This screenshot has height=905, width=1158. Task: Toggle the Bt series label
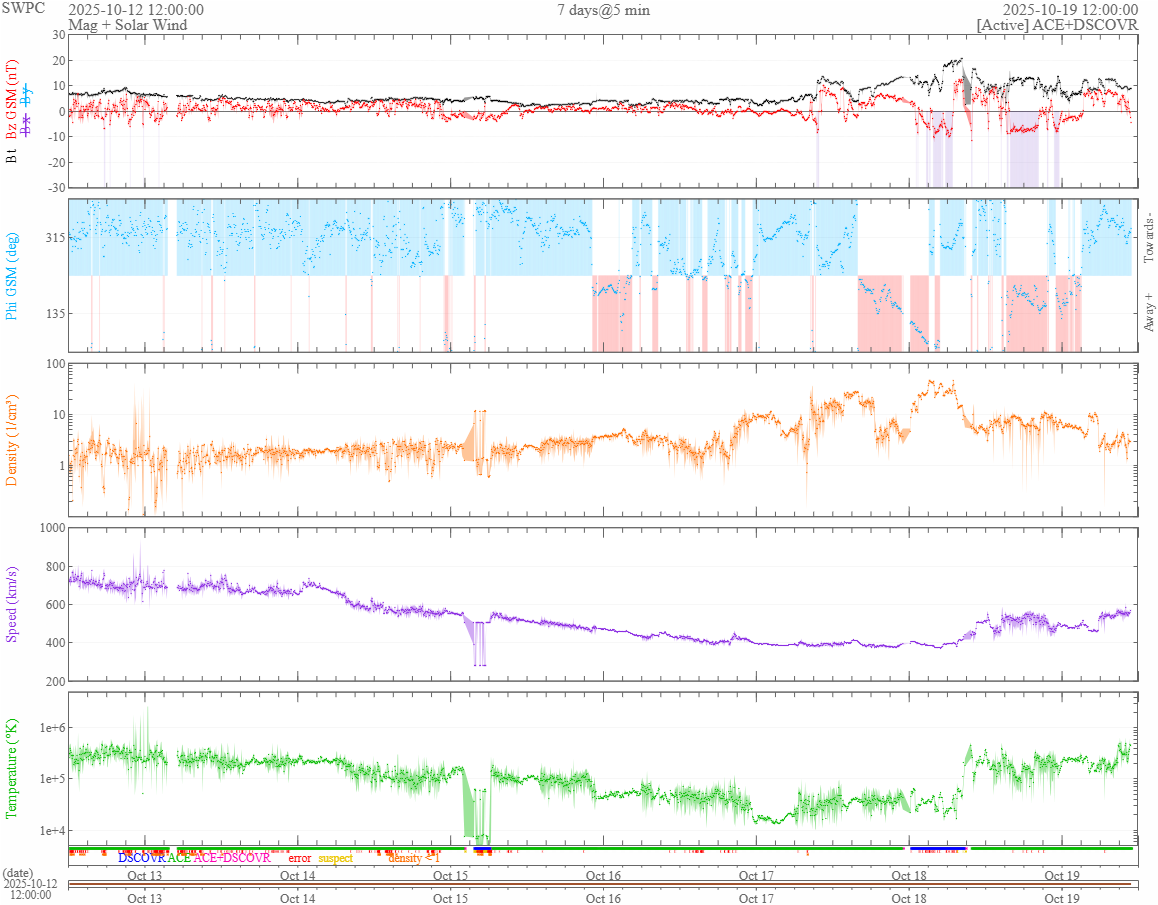point(11,157)
